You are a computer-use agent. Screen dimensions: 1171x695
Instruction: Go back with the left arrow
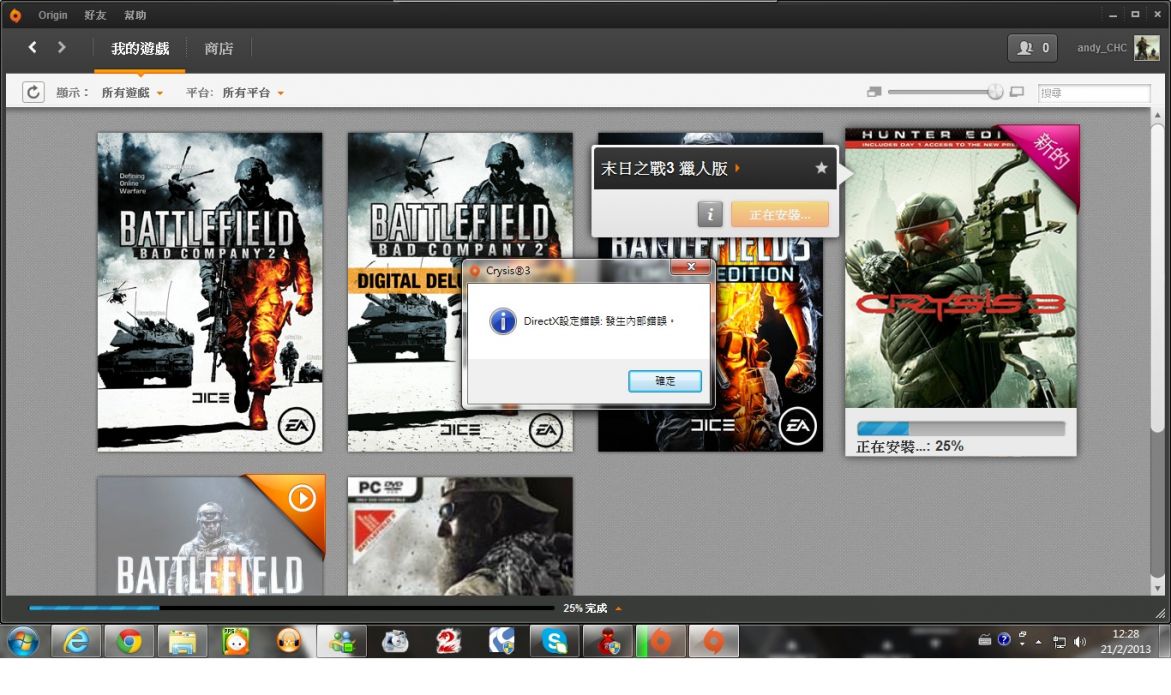tap(33, 47)
